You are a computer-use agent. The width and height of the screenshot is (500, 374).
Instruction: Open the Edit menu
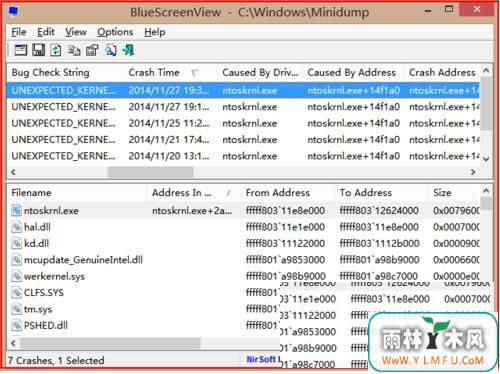pyautogui.click(x=46, y=32)
